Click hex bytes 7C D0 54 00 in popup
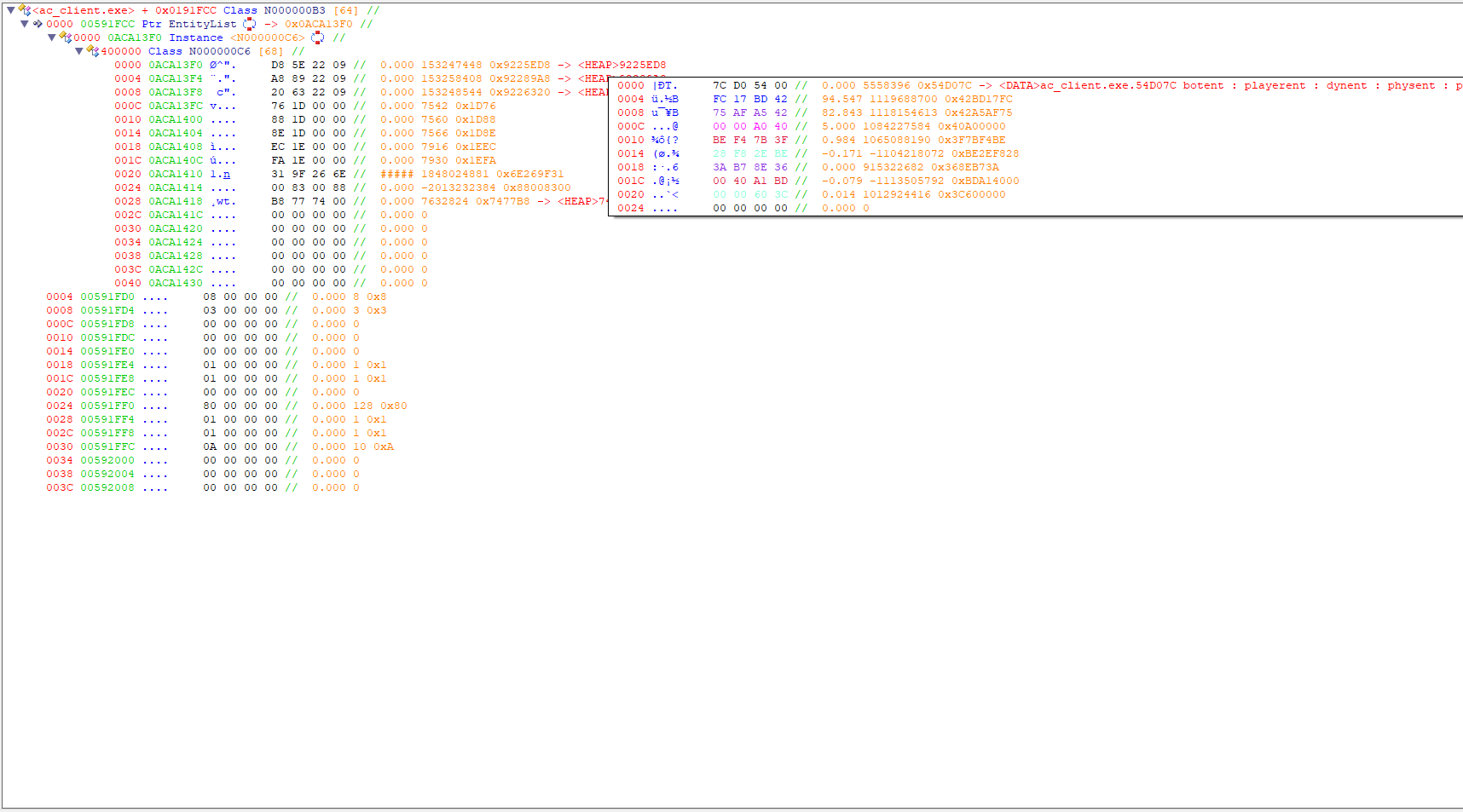Viewport: 1463px width, 812px height. (750, 85)
